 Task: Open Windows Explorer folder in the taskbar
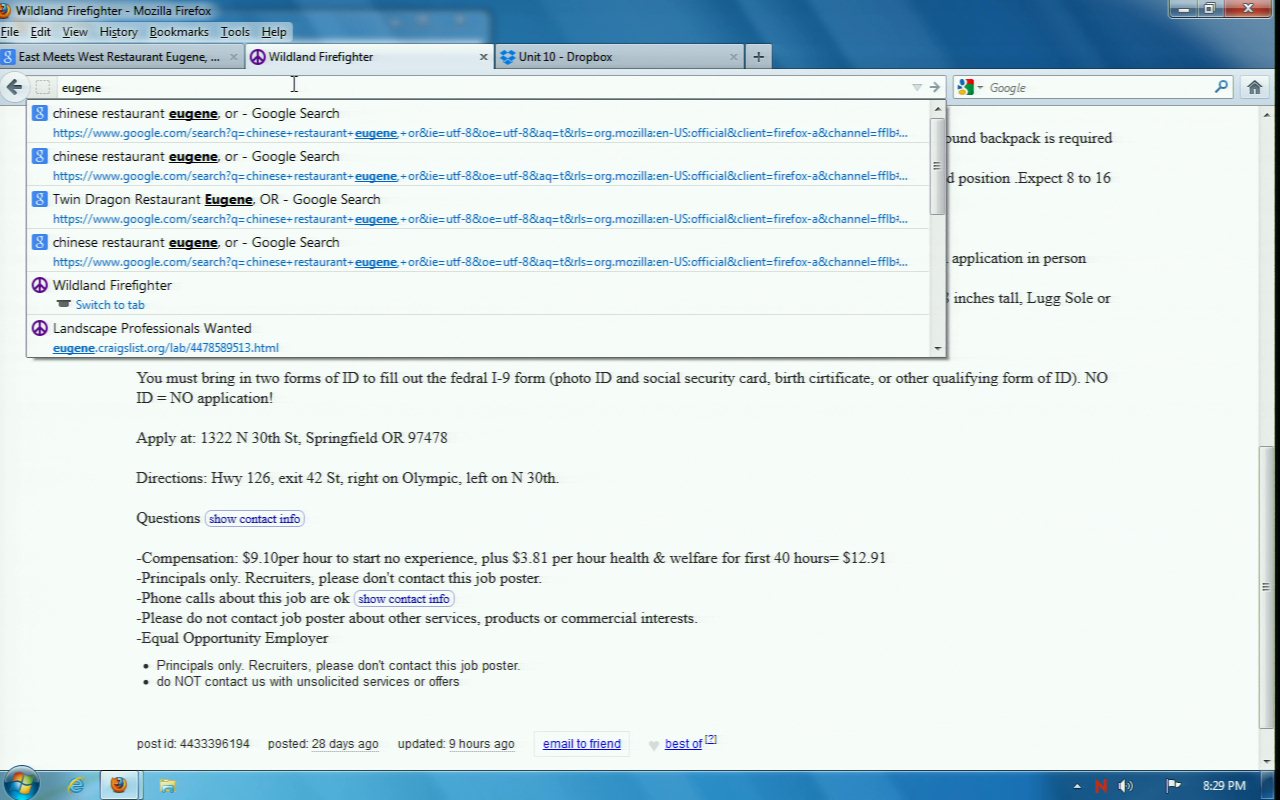pyautogui.click(x=167, y=785)
